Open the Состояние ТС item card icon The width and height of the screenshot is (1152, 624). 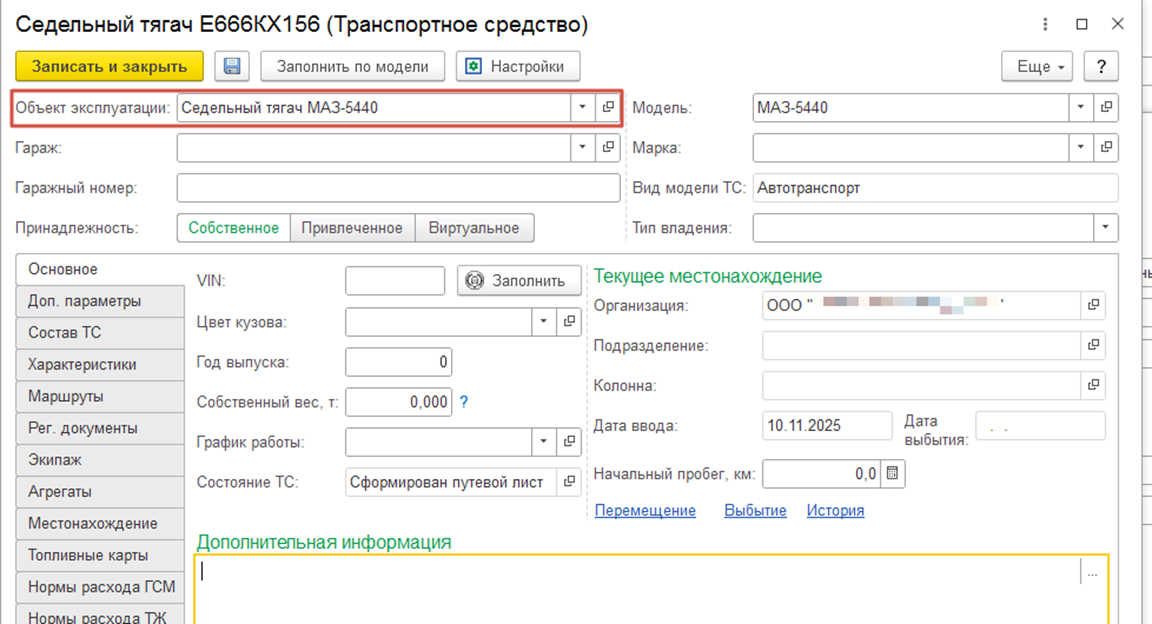(x=569, y=482)
